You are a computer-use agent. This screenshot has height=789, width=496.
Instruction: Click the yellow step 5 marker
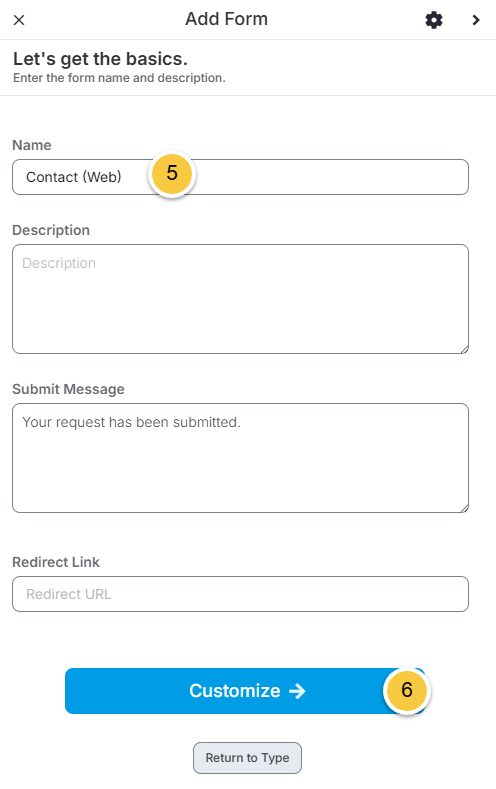[172, 173]
